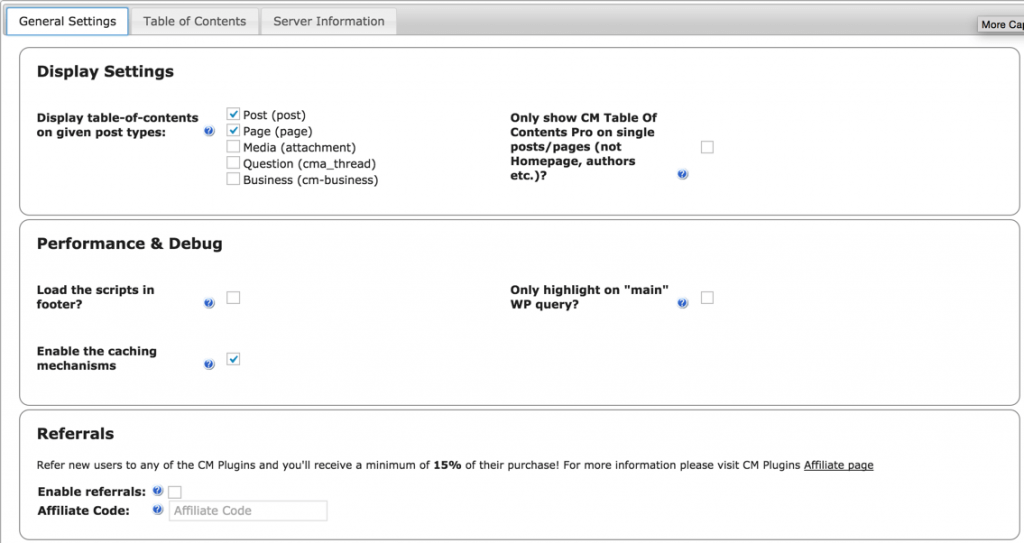
Task: Disable the caching mechanisms checkbox
Action: [x=233, y=359]
